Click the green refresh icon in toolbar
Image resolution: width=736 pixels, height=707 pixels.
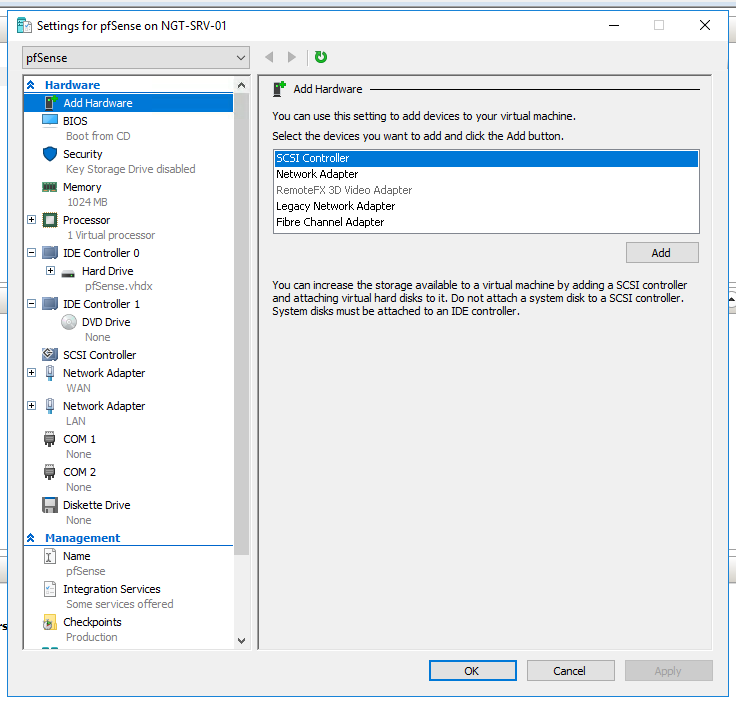point(321,58)
